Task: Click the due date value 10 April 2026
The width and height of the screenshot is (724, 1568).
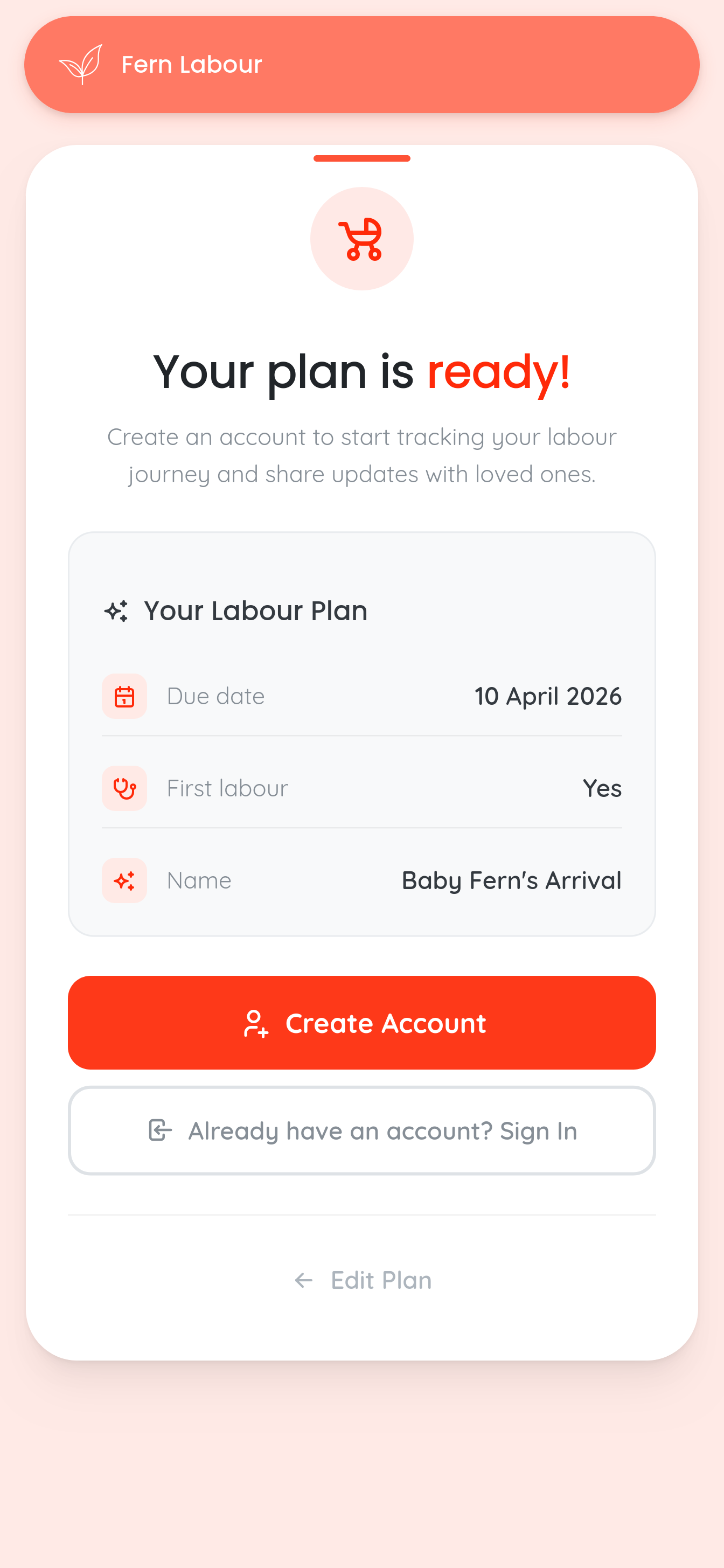Action: (547, 696)
